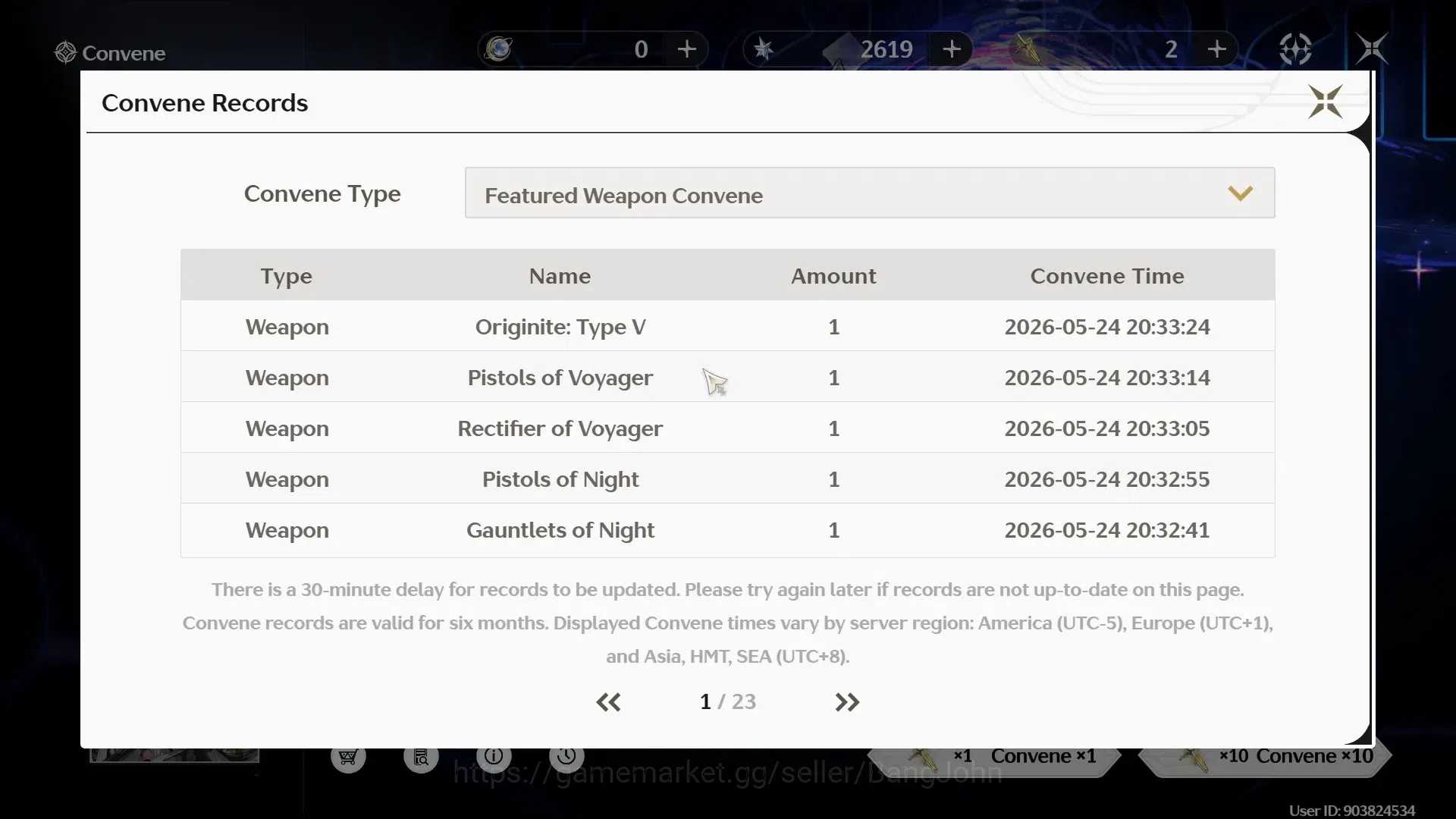Click the weapon ticket balance of 2
Image resolution: width=1456 pixels, height=819 pixels.
pos(1171,49)
